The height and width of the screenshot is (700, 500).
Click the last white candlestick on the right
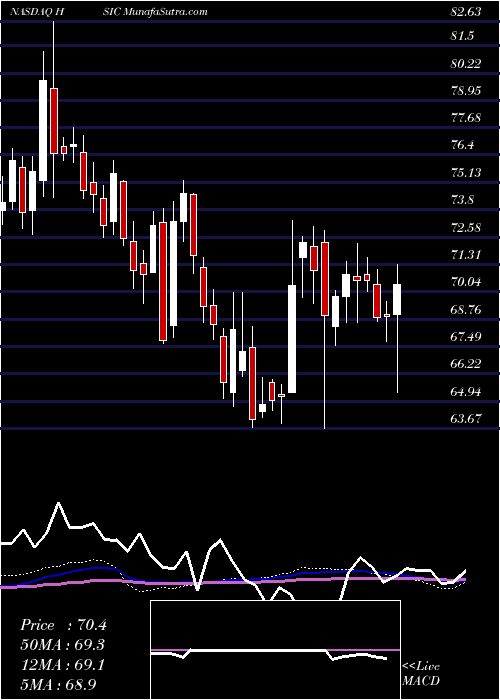[397, 300]
